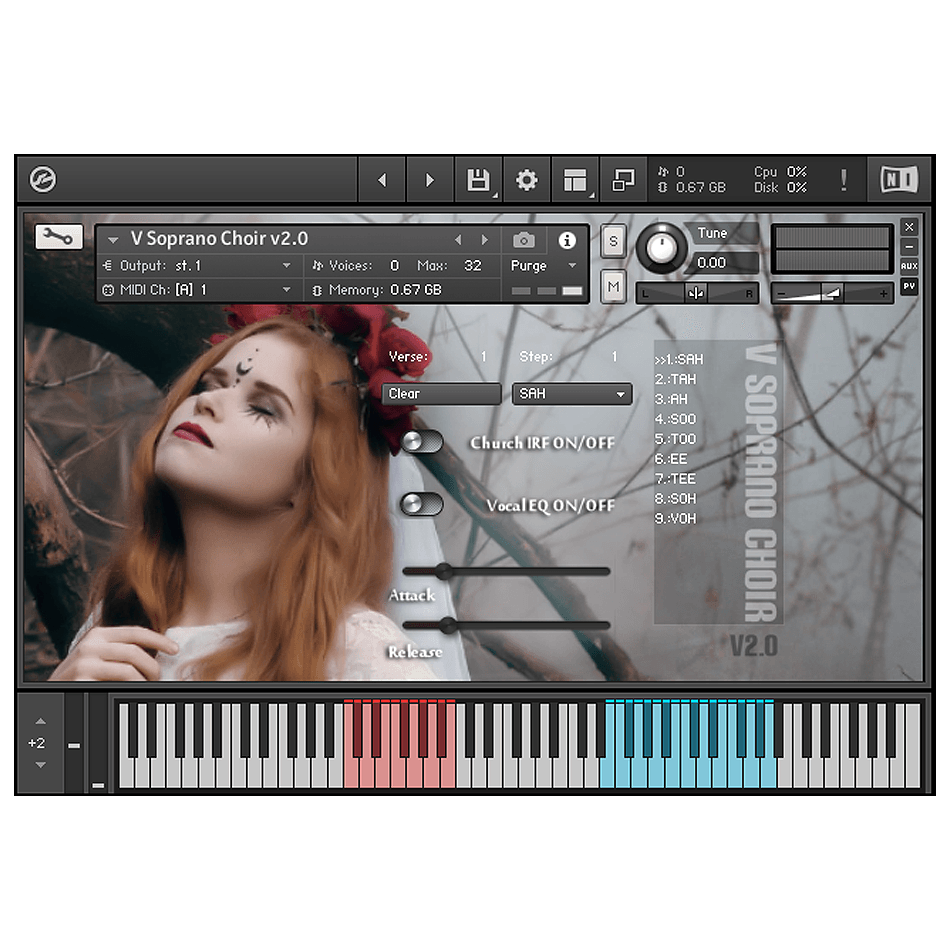
Task: Open options with the gear icon
Action: 526,180
